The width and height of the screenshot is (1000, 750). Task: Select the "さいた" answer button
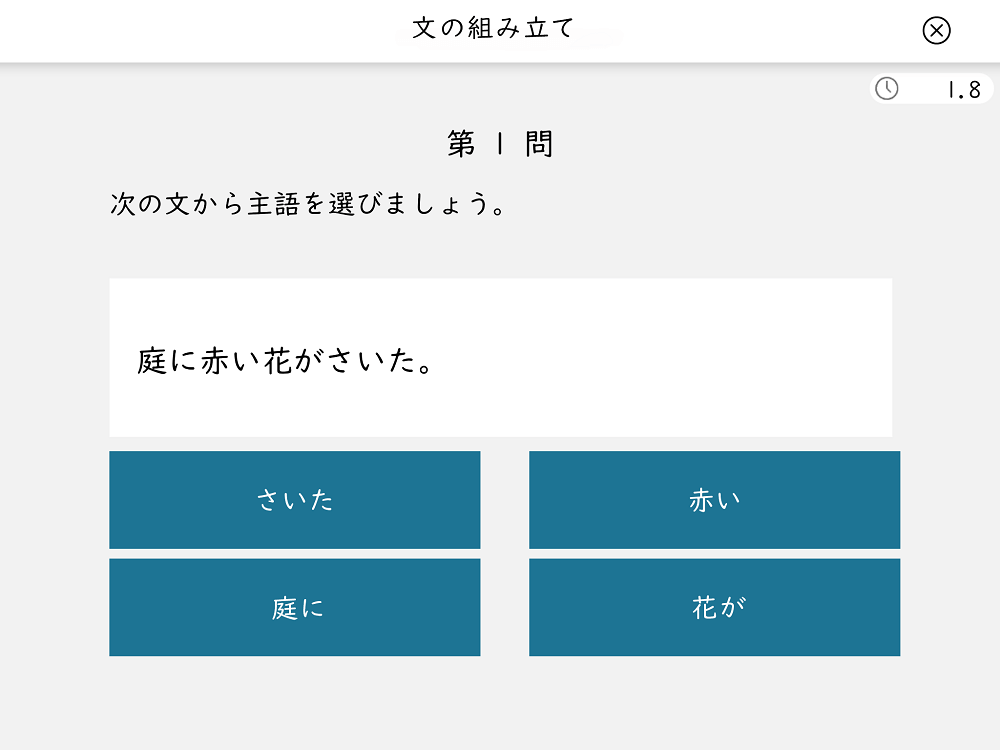[294, 500]
